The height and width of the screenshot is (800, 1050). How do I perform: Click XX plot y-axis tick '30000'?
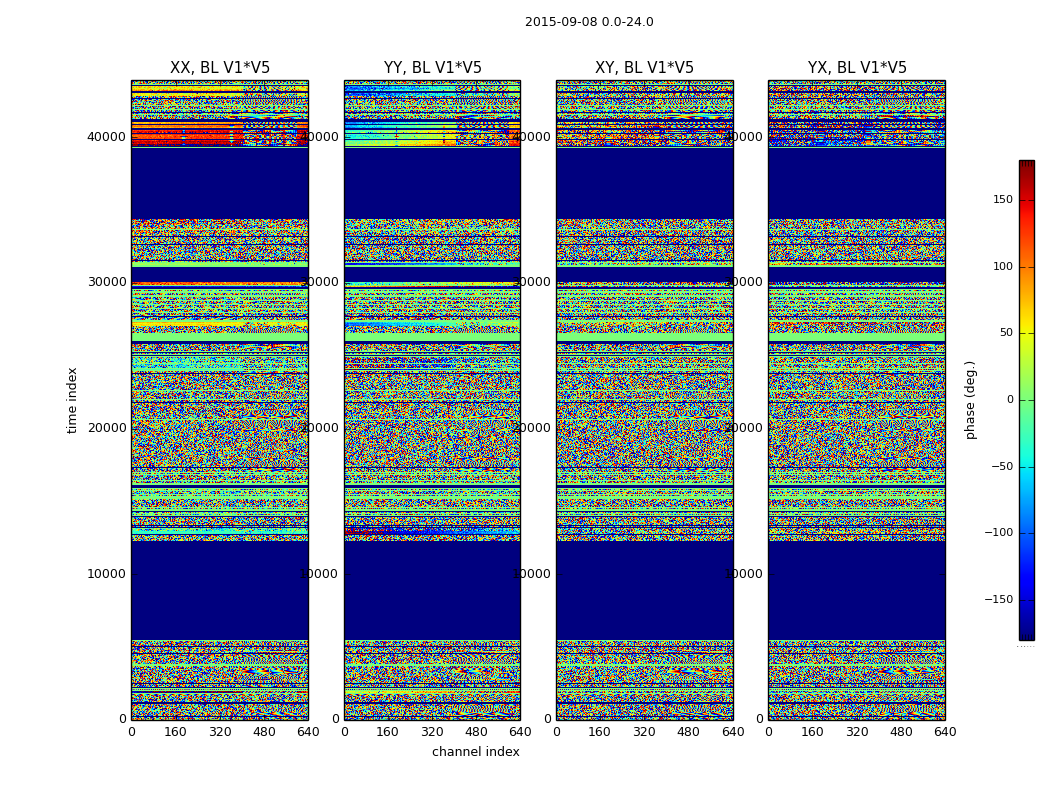(106, 282)
